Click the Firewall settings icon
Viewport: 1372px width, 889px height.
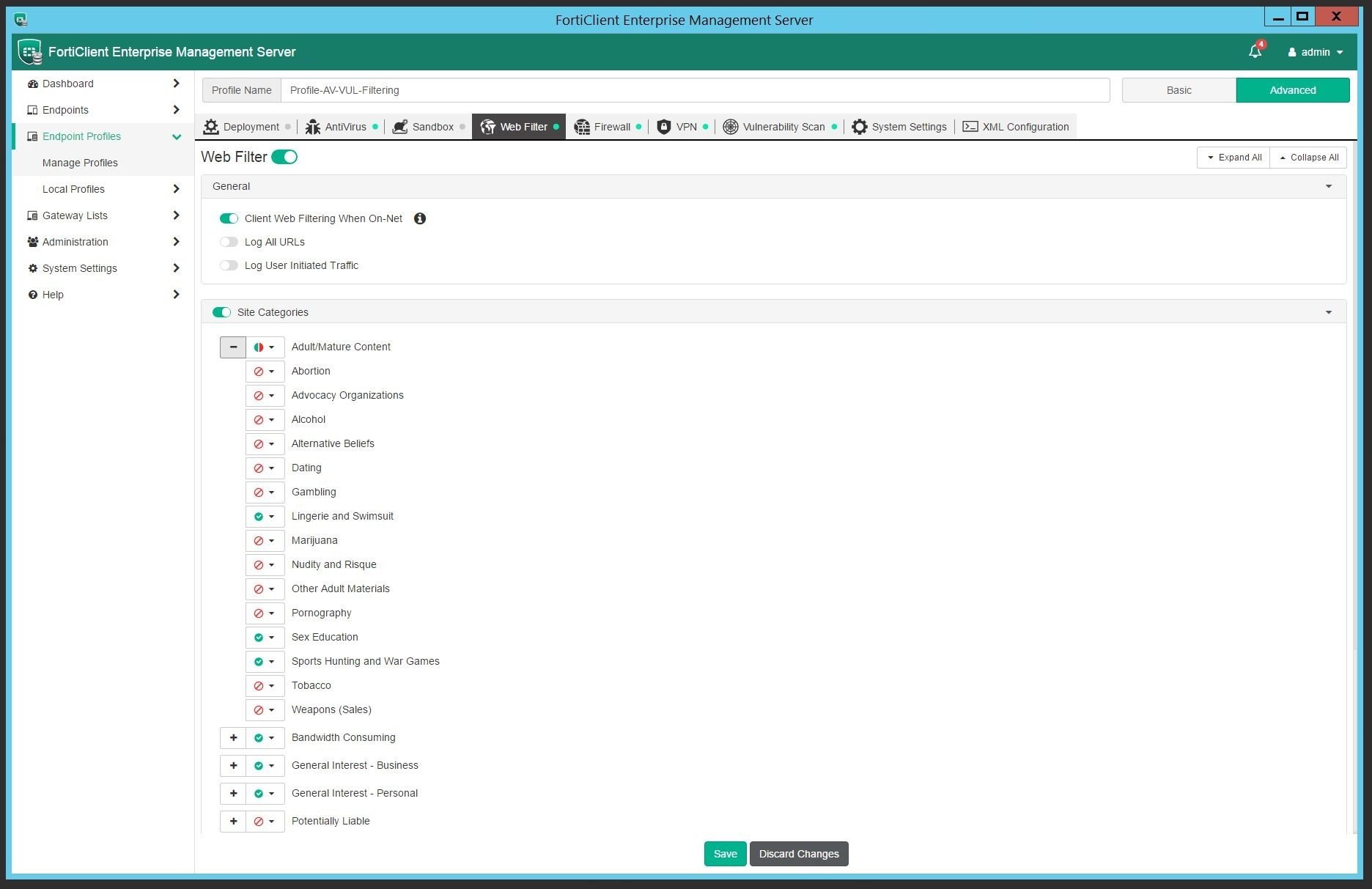[583, 126]
